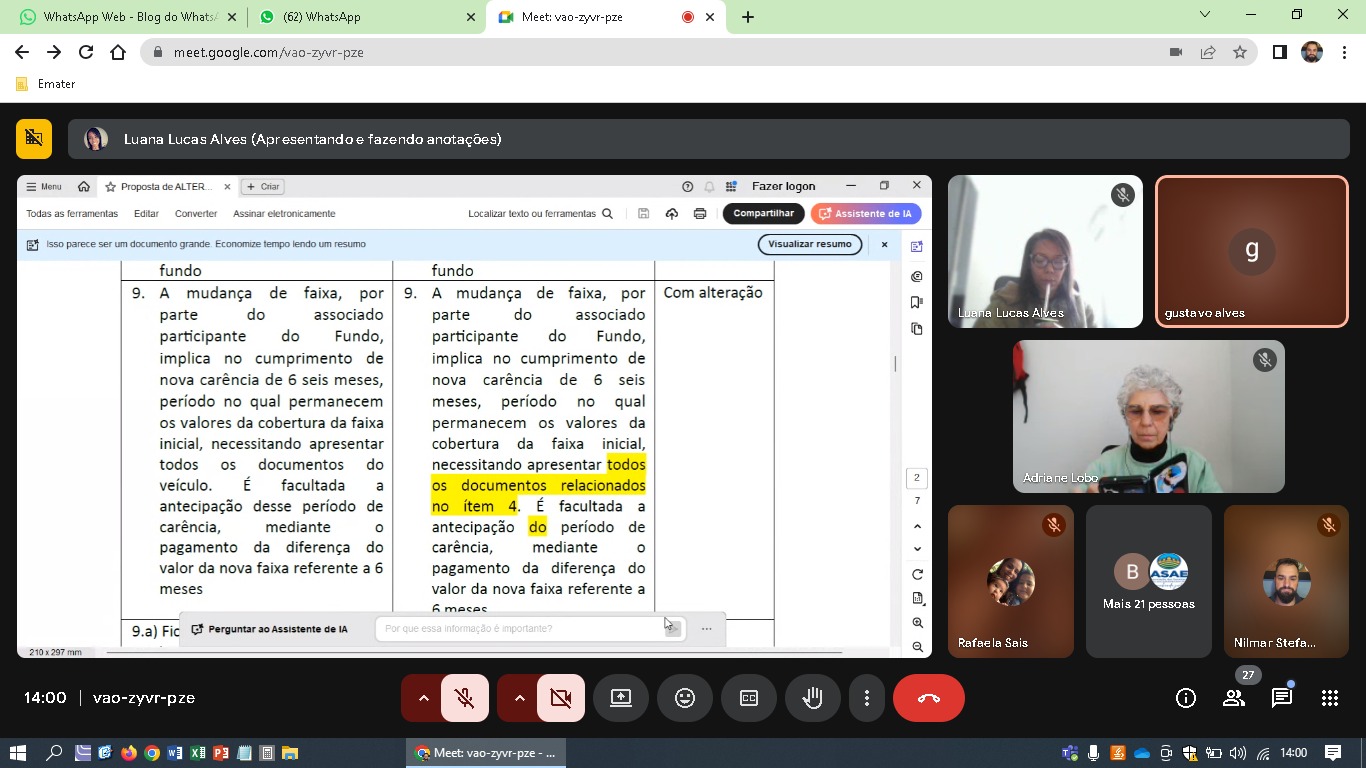Click the present screen icon

pyautogui.click(x=621, y=698)
